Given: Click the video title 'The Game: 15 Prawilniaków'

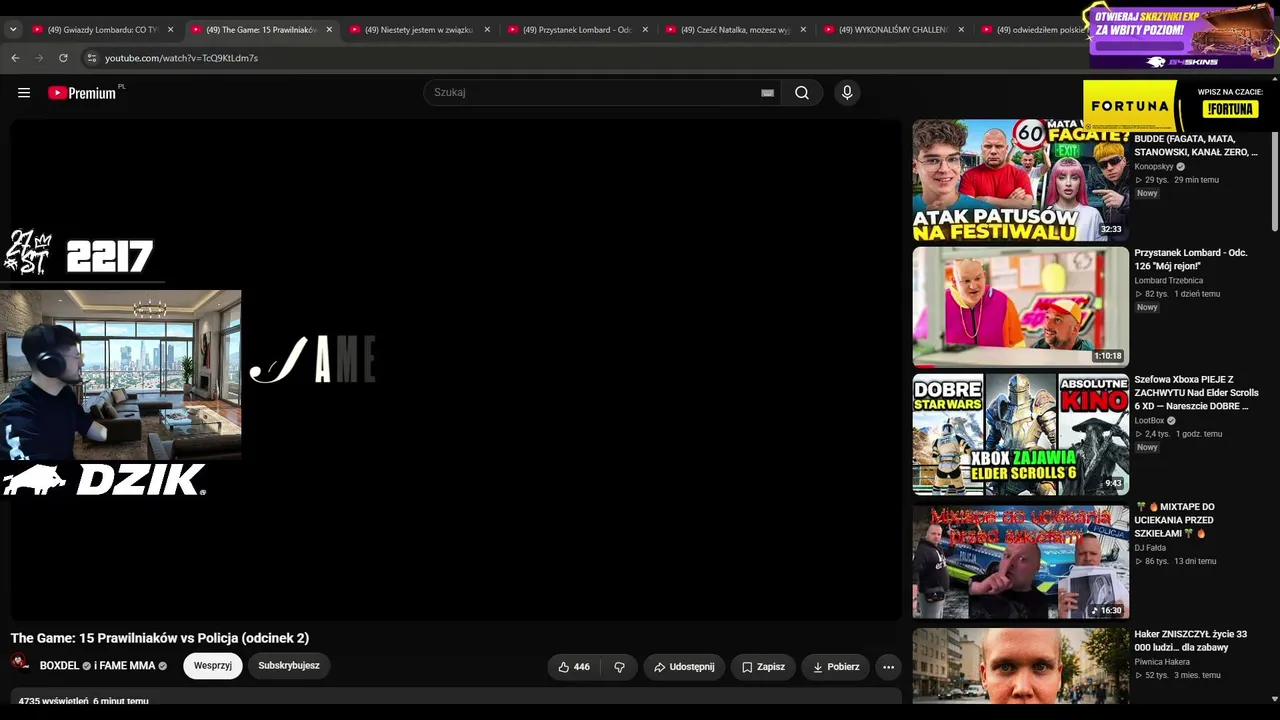Looking at the screenshot, I should pyautogui.click(x=160, y=638).
